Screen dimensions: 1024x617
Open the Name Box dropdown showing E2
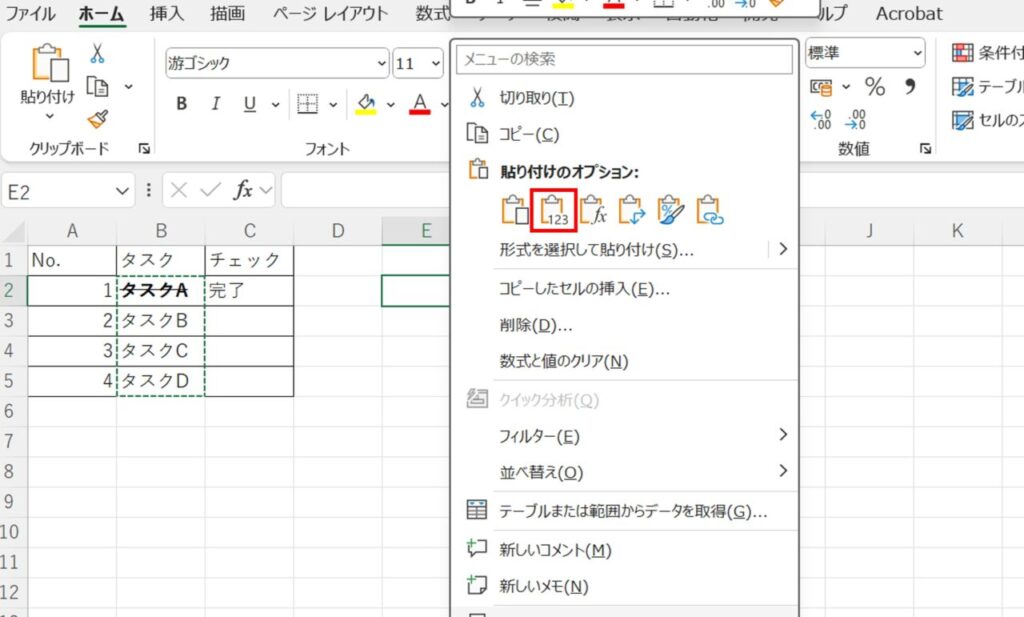(121, 191)
